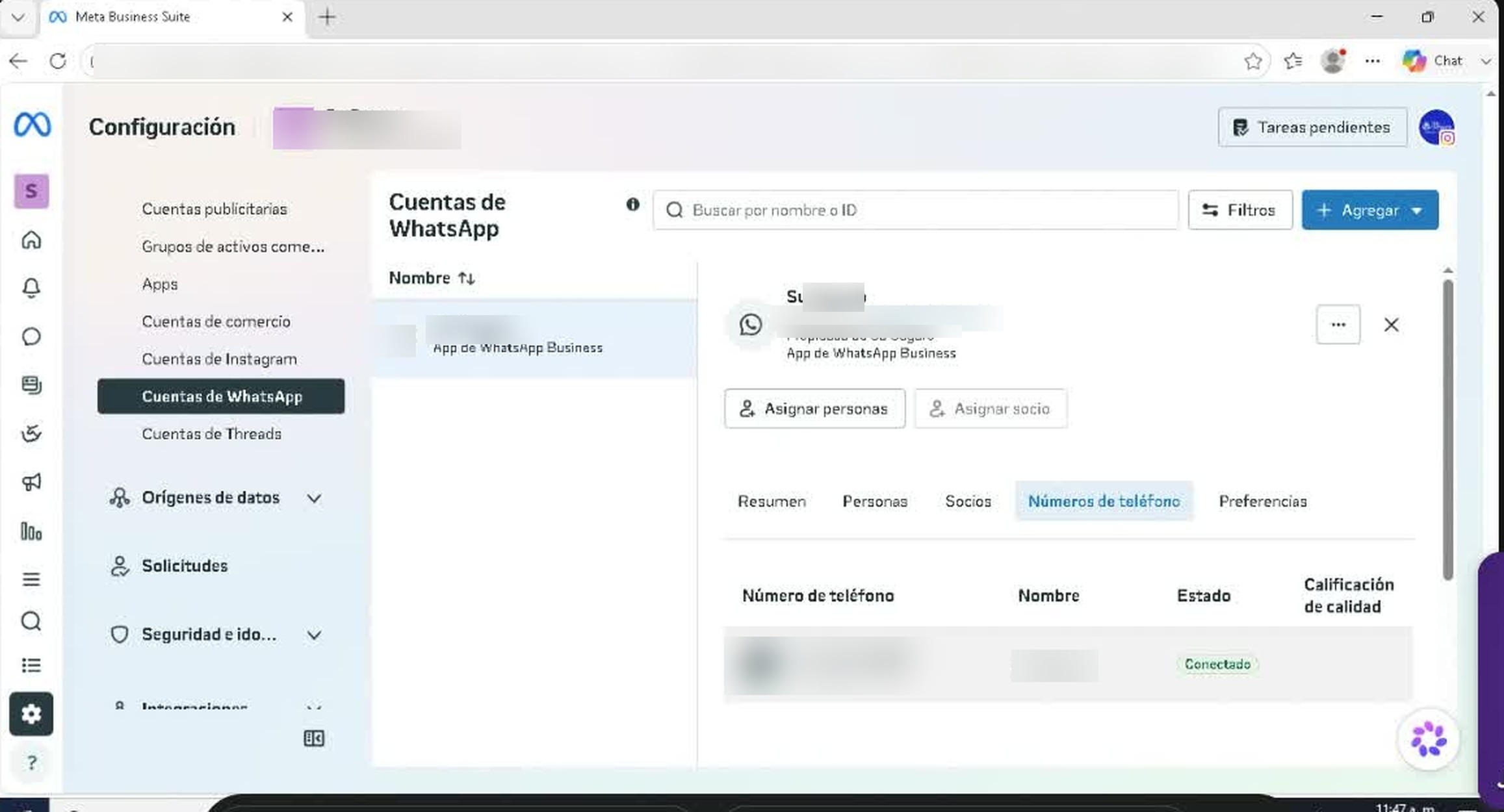Viewport: 1504px width, 812px height.
Task: Select Cuentas de comercio item
Action: pyautogui.click(x=216, y=322)
